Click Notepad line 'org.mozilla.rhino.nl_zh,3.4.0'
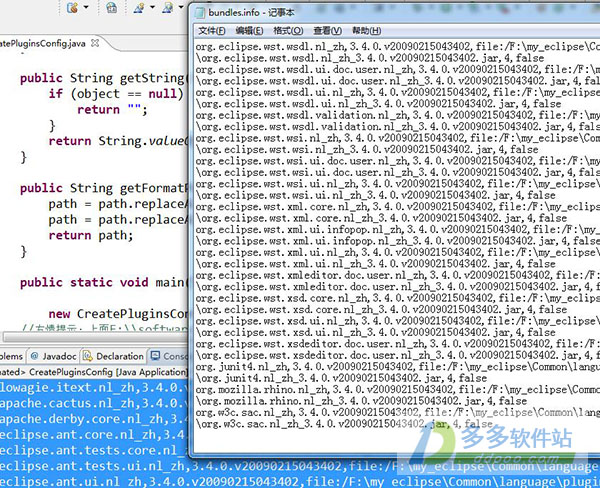600x488 pixels. click(398, 390)
